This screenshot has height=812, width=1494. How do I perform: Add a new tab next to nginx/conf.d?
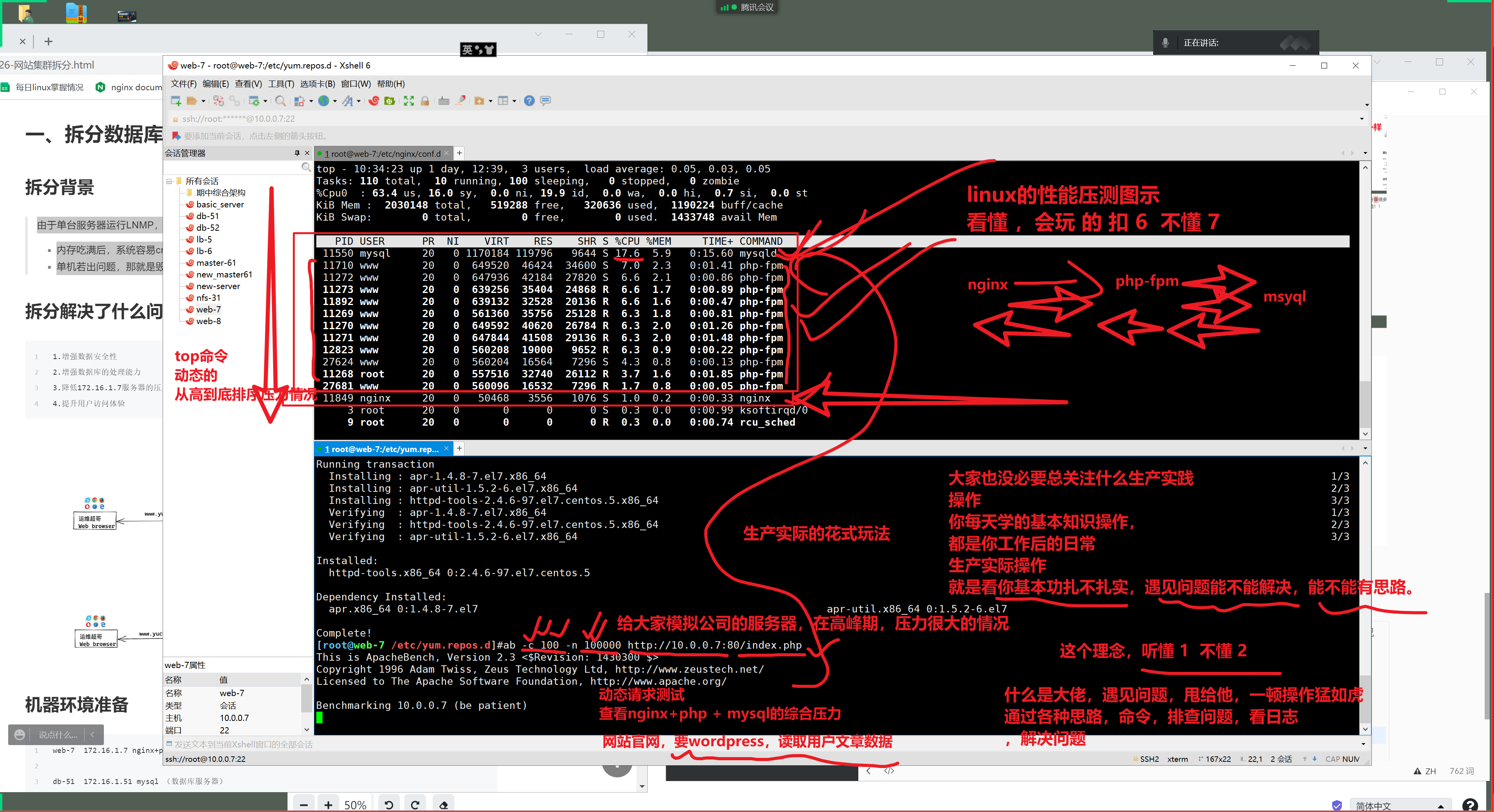pyautogui.click(x=459, y=153)
